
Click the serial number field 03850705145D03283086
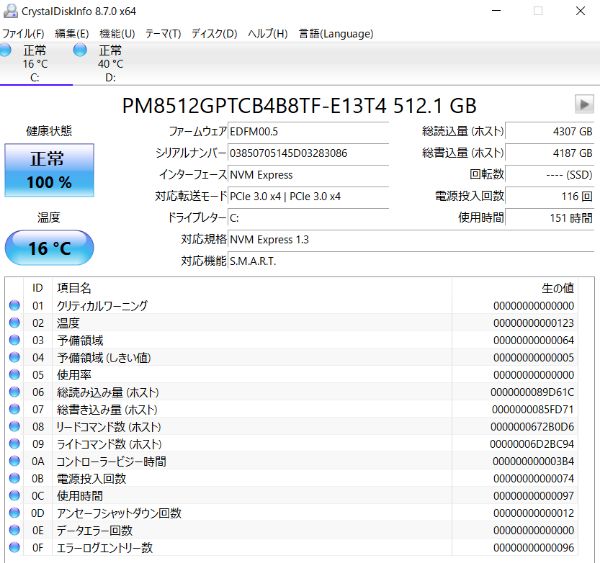308,153
